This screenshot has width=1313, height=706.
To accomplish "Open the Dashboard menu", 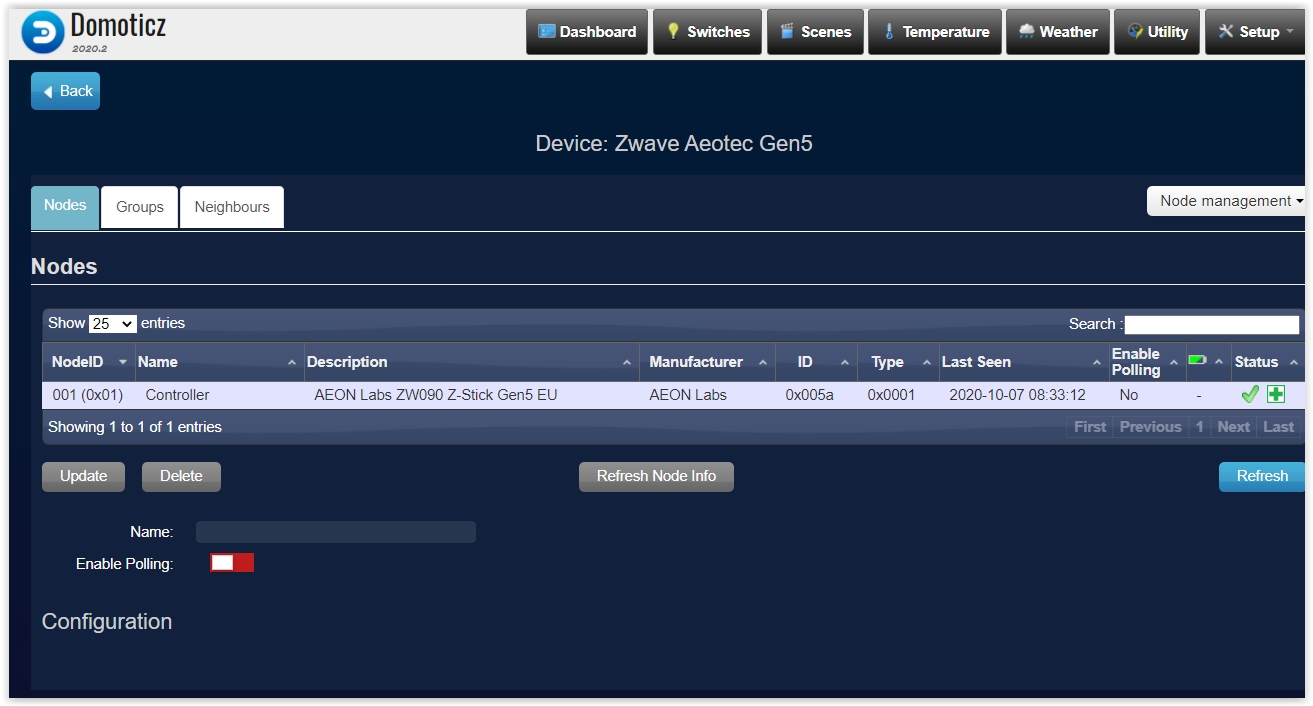I will pyautogui.click(x=587, y=32).
